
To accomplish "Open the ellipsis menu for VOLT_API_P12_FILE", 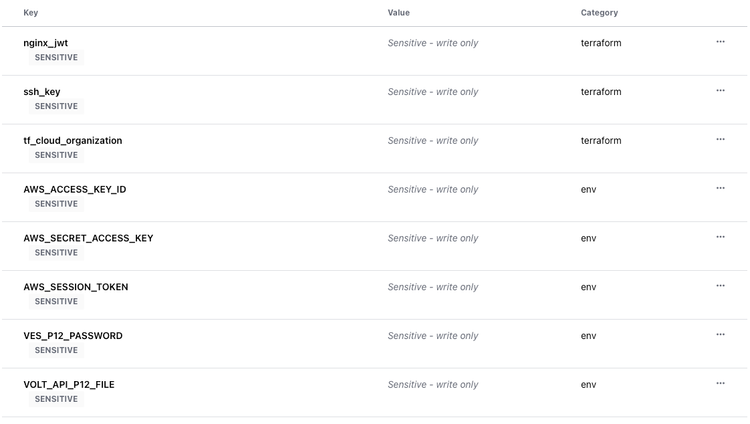I will tap(720, 383).
